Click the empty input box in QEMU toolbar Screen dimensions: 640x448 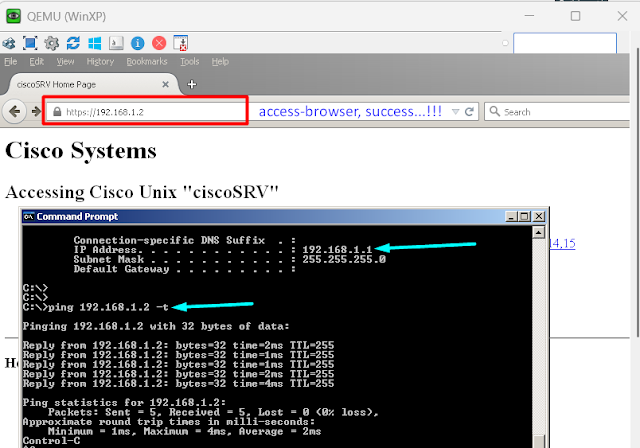(x=565, y=43)
